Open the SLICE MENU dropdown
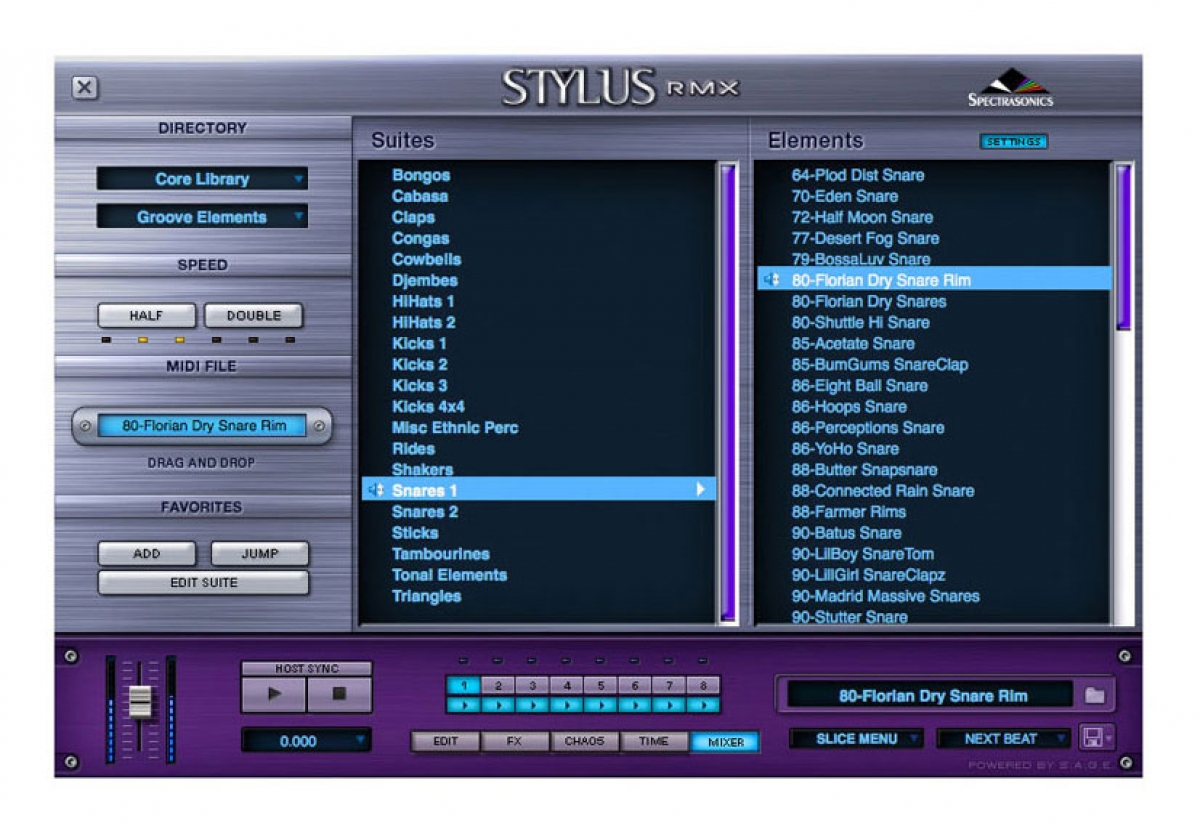This screenshot has width=1200, height=831. (856, 739)
